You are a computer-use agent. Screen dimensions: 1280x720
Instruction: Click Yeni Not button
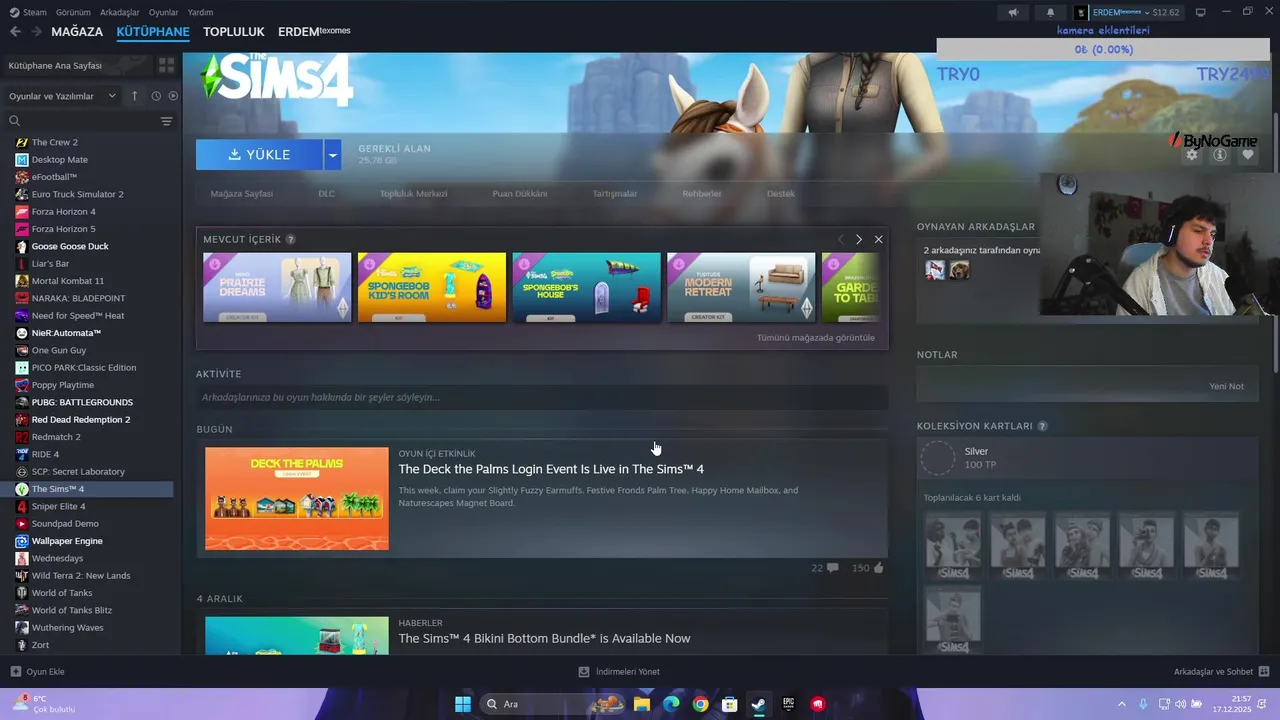(x=1226, y=386)
